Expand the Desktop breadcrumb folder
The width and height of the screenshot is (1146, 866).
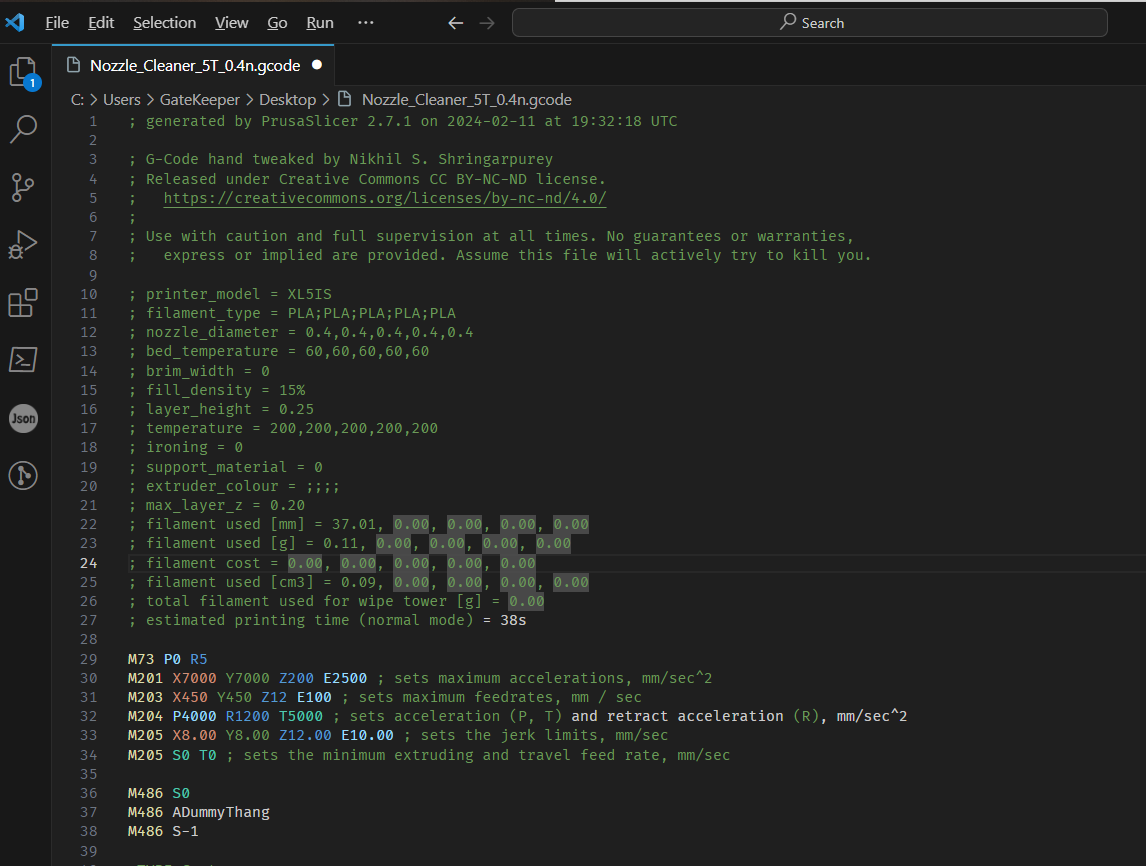tap(287, 100)
